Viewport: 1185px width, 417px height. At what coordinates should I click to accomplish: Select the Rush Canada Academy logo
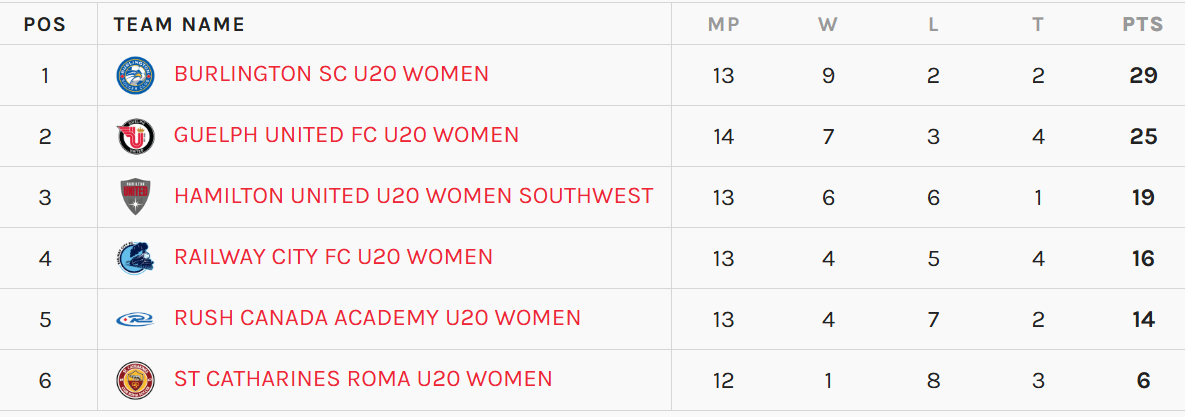tap(135, 319)
